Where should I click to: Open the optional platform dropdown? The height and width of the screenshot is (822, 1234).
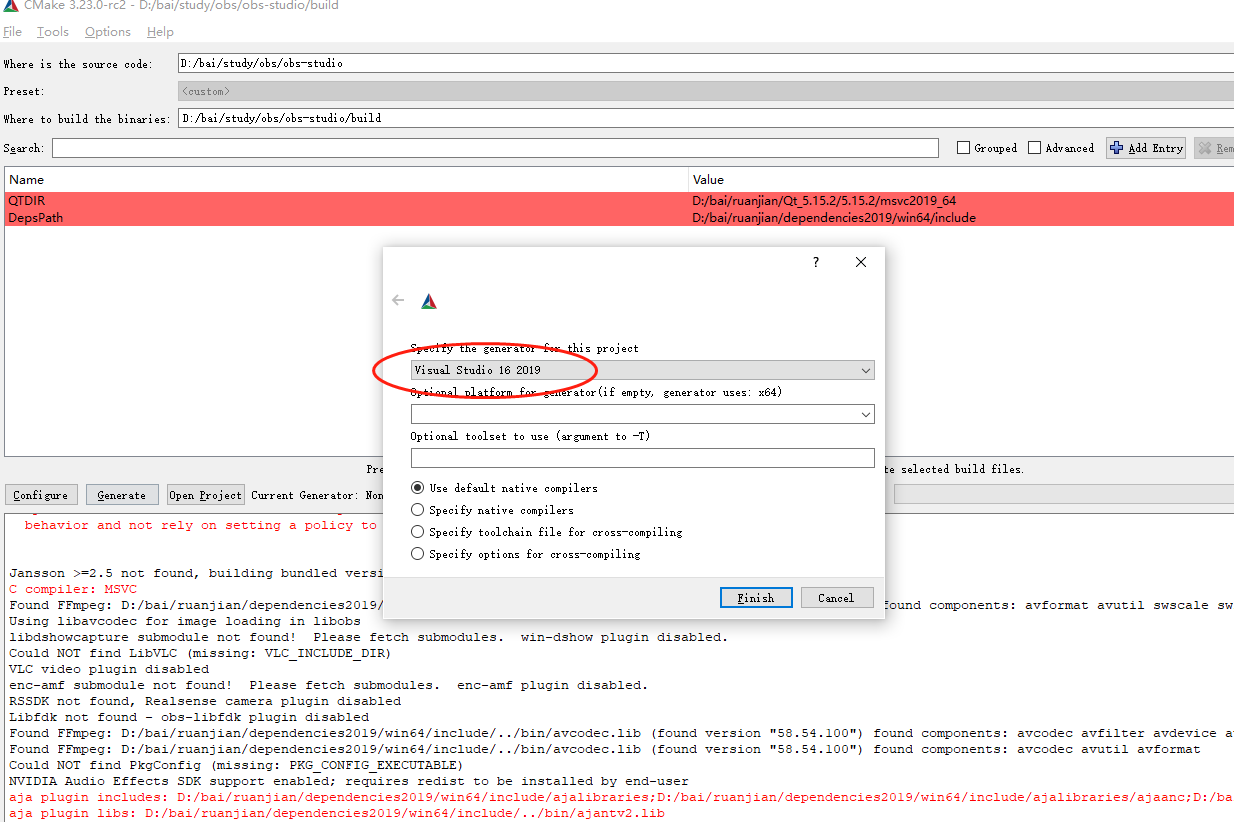(642, 414)
